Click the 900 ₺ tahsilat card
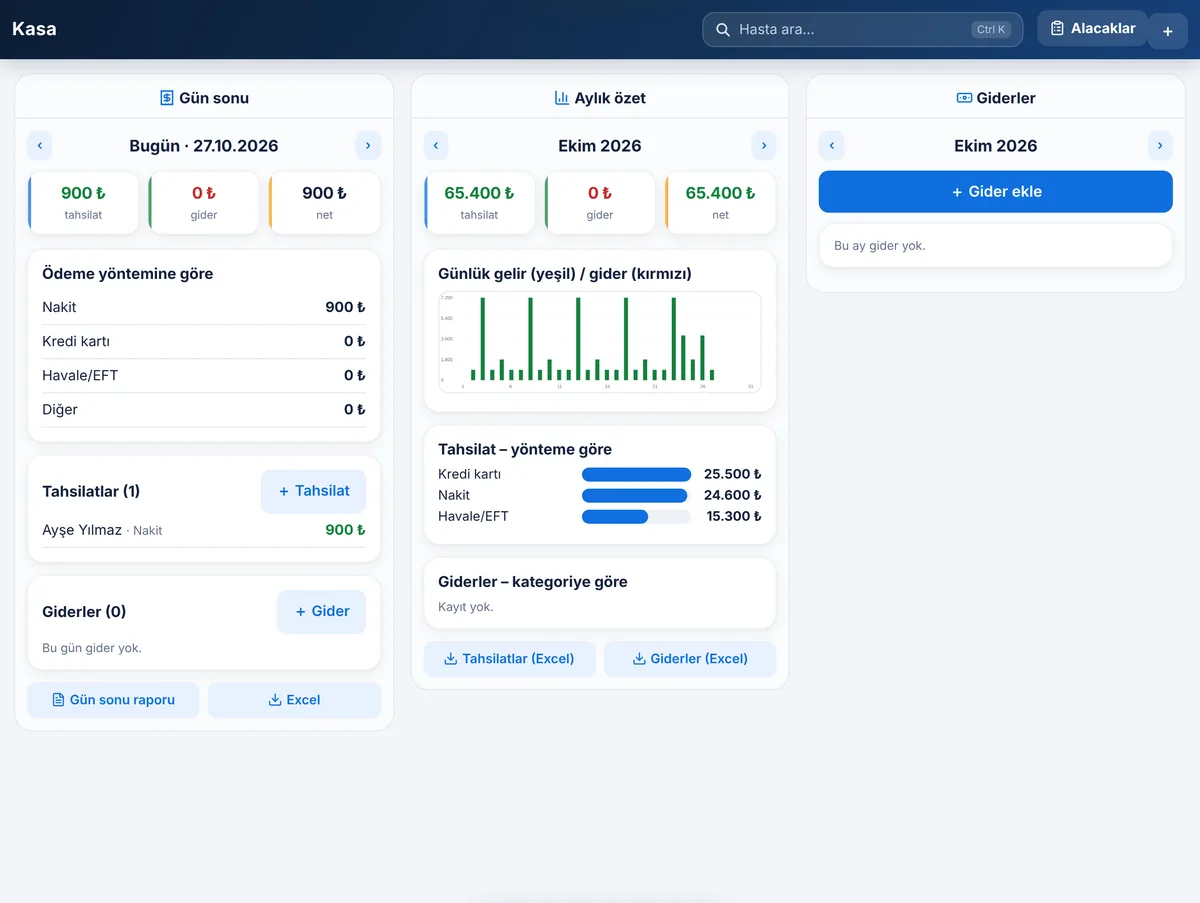The image size is (1200, 903). [x=83, y=203]
